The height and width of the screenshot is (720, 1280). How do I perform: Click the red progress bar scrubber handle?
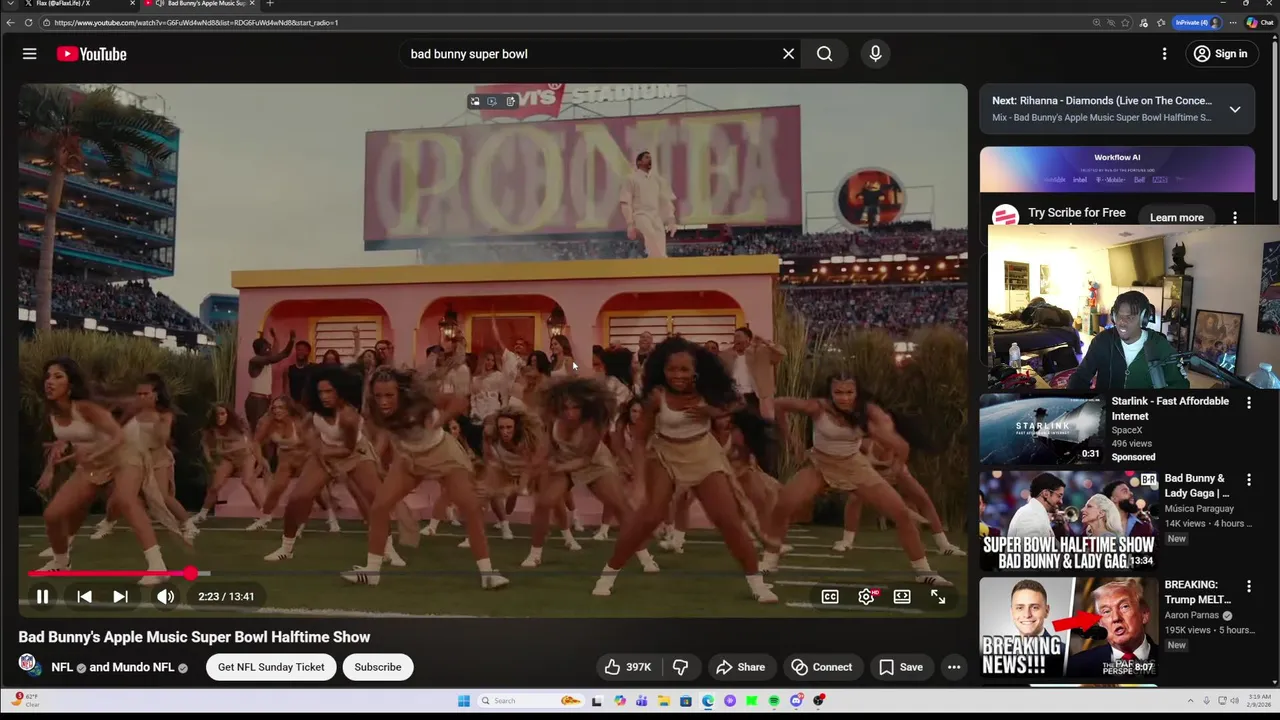pos(190,573)
